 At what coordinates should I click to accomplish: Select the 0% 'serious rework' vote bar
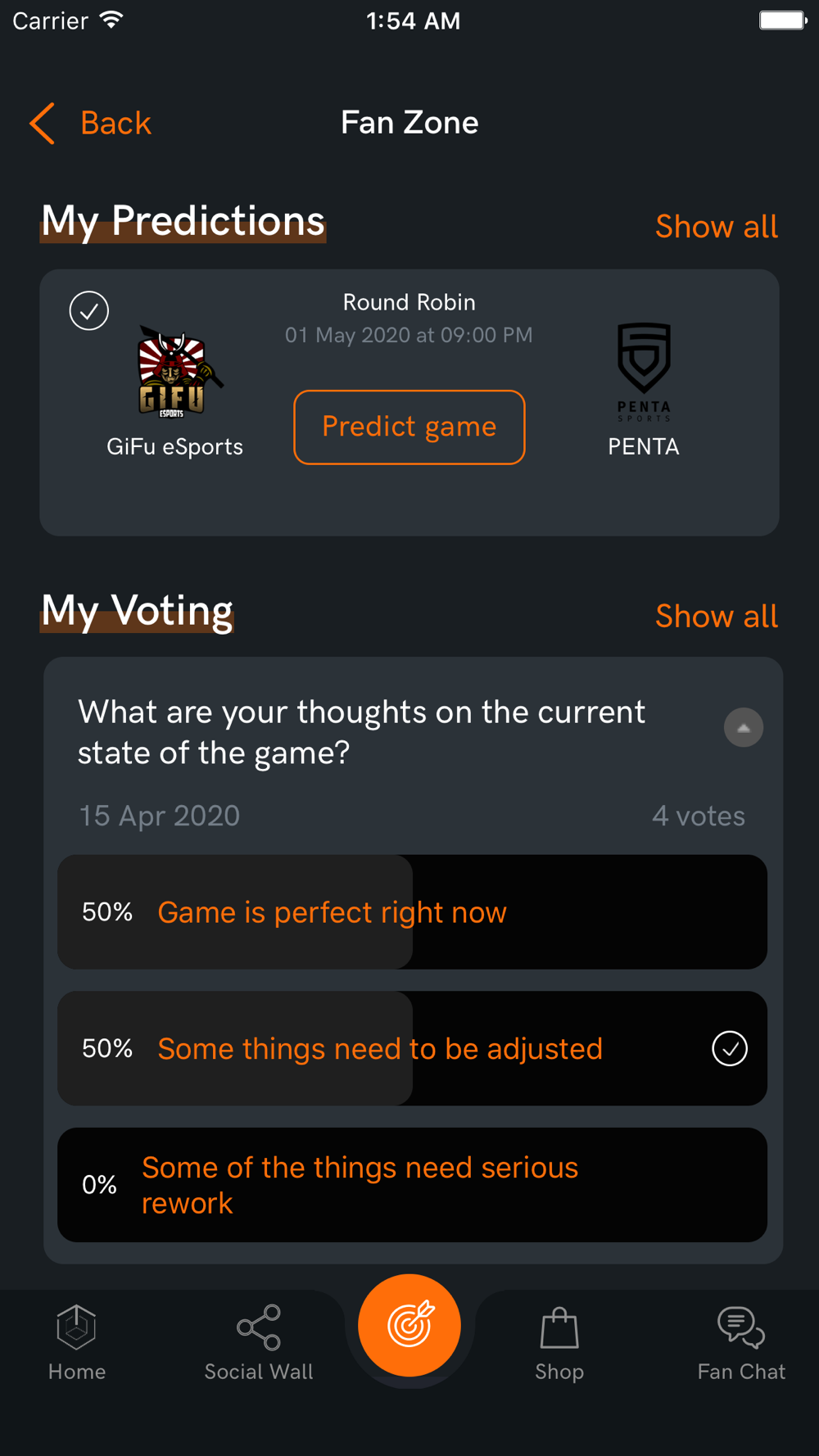412,1185
